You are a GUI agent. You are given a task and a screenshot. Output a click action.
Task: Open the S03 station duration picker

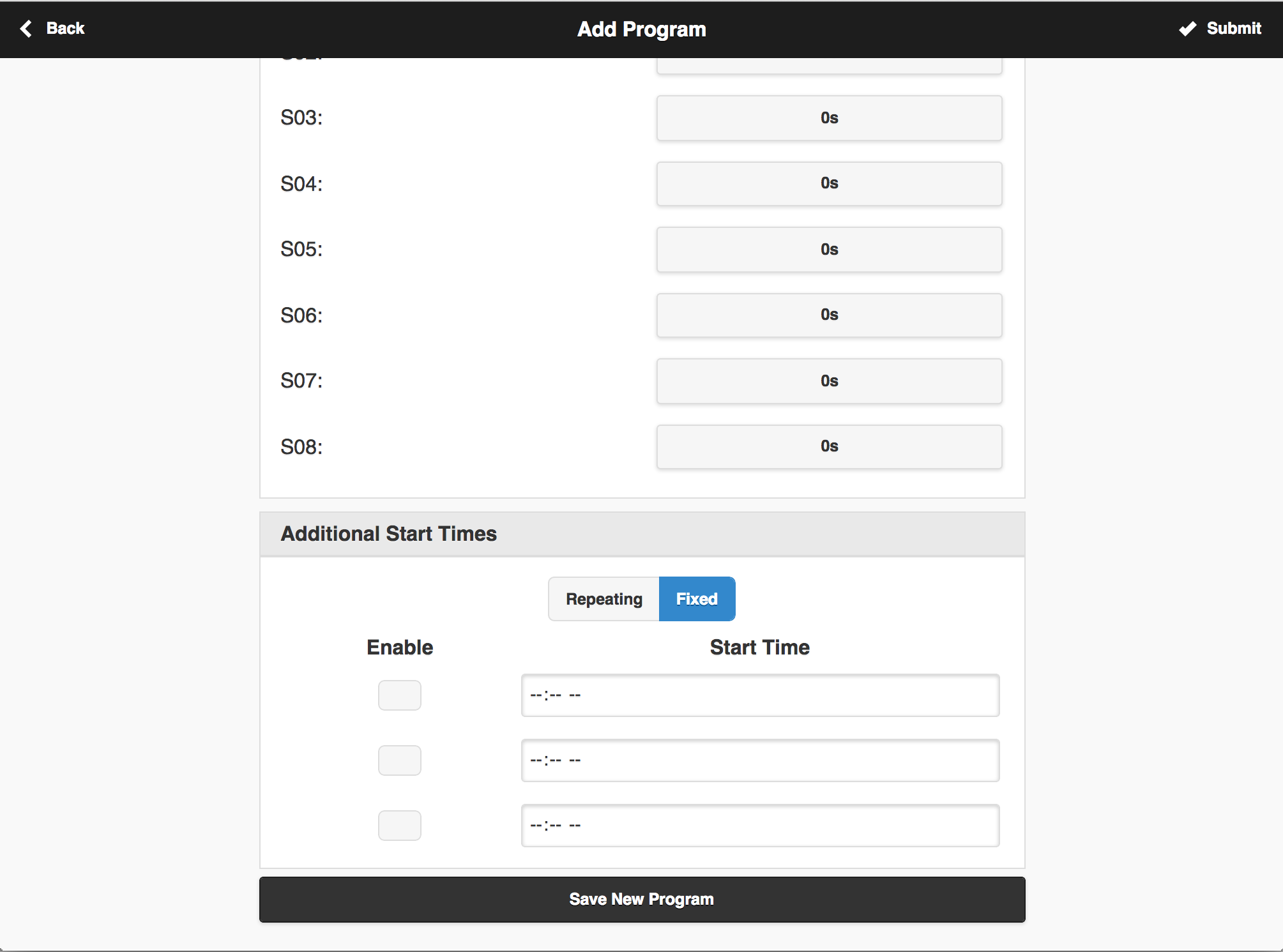[829, 118]
